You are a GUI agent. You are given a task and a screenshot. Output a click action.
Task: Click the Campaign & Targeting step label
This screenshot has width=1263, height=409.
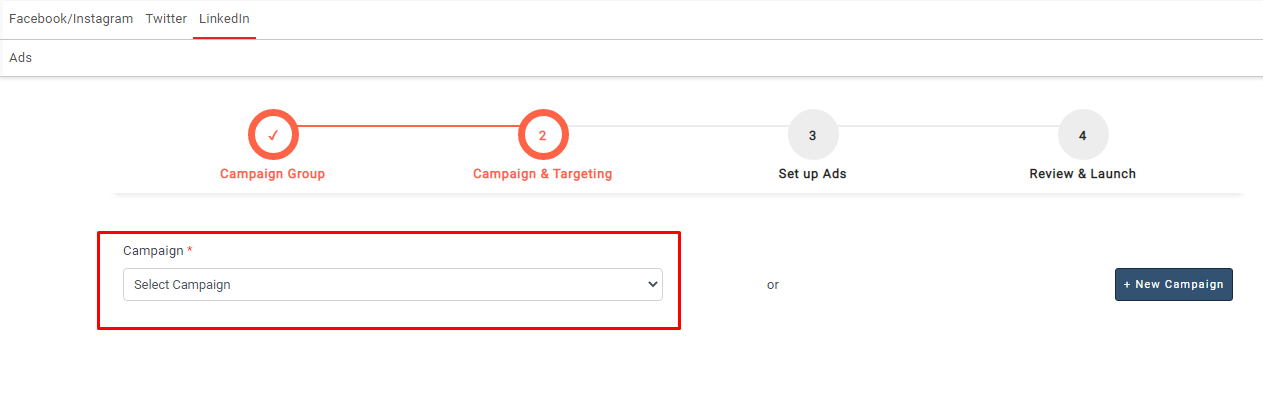[x=543, y=174]
